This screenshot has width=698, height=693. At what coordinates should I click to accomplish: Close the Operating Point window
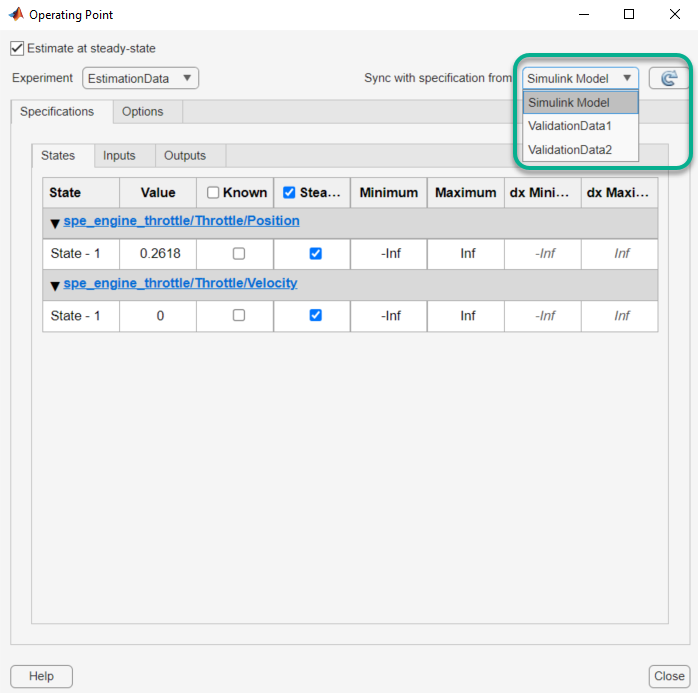[675, 15]
